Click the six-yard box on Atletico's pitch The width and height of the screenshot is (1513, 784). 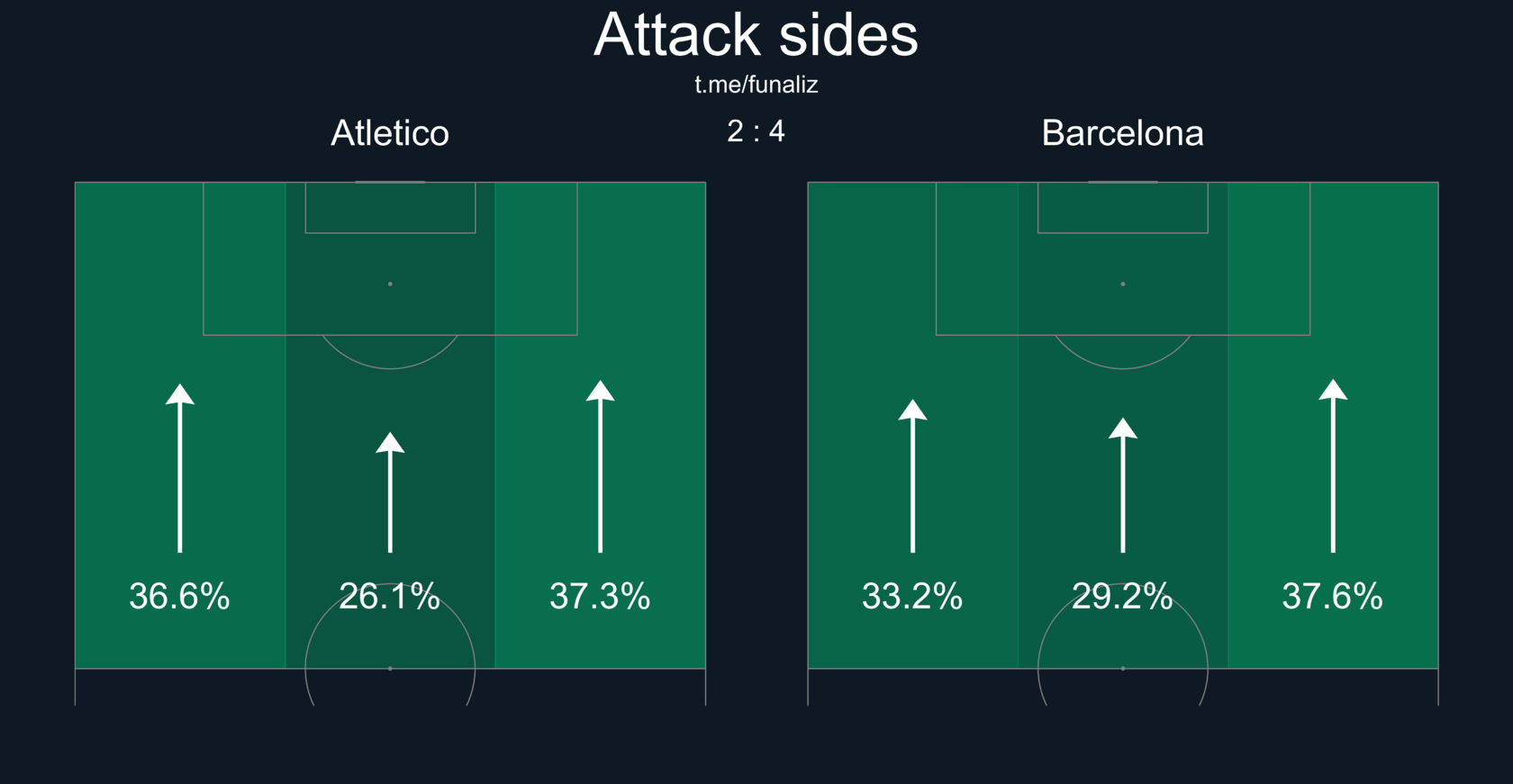[390, 208]
